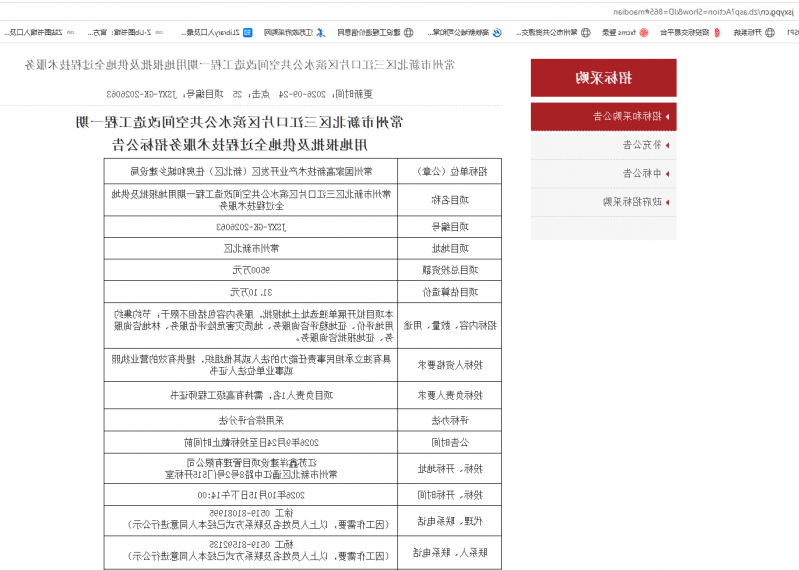The image size is (799, 570).
Task: Click the red round icon of the fxcms 登录 bookmark
Action: coord(644,33)
